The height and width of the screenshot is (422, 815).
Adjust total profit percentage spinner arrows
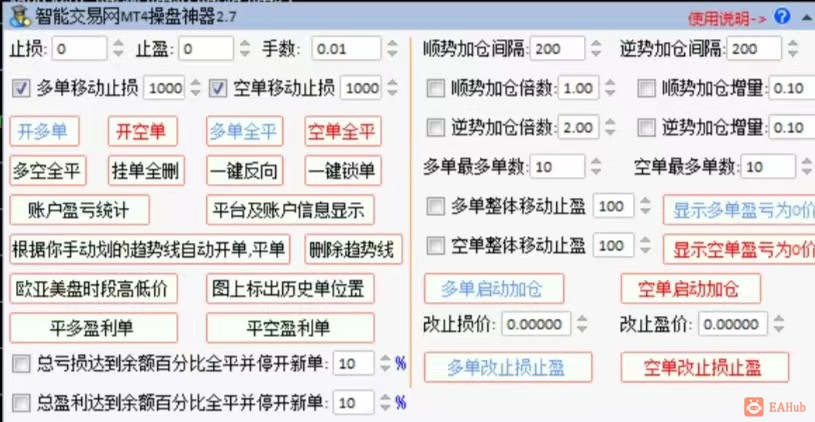[385, 403]
